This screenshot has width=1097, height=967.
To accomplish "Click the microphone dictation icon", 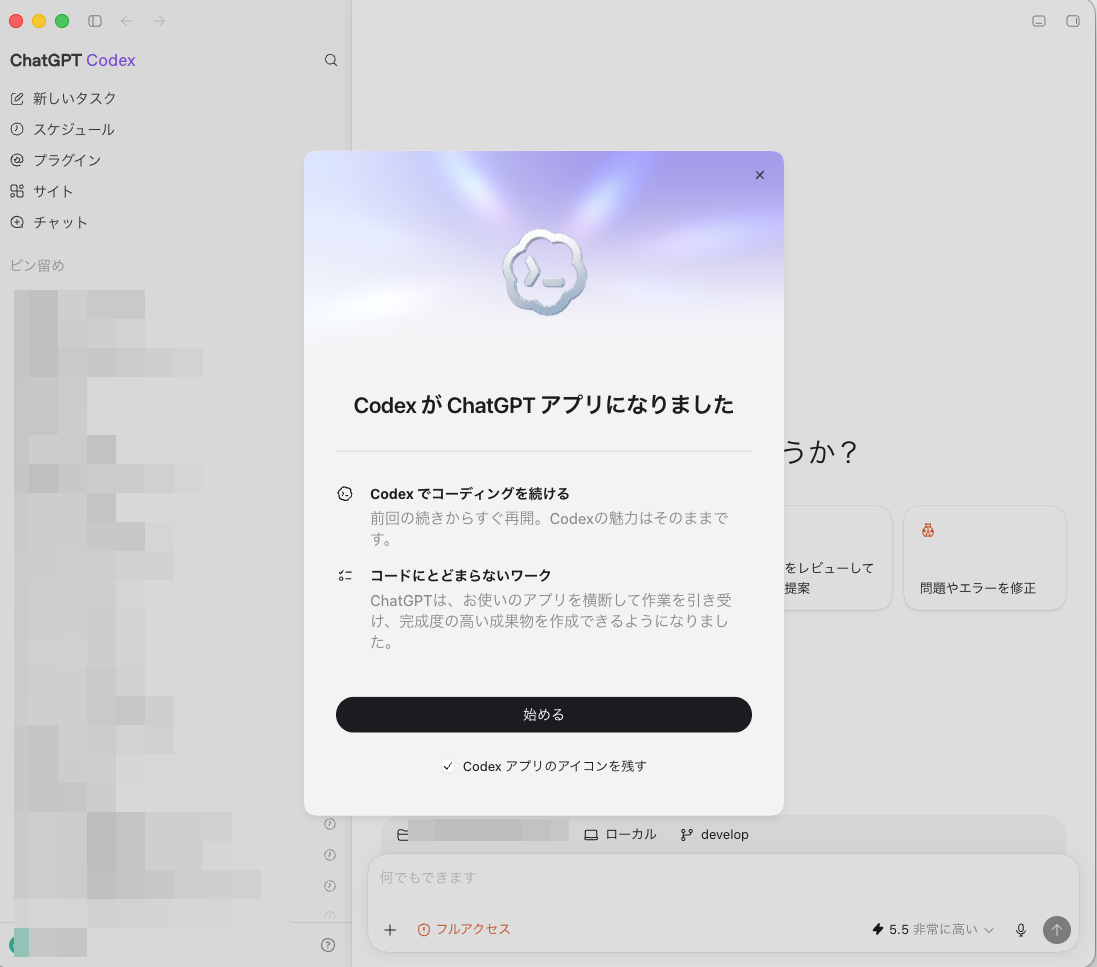I will (x=1021, y=930).
